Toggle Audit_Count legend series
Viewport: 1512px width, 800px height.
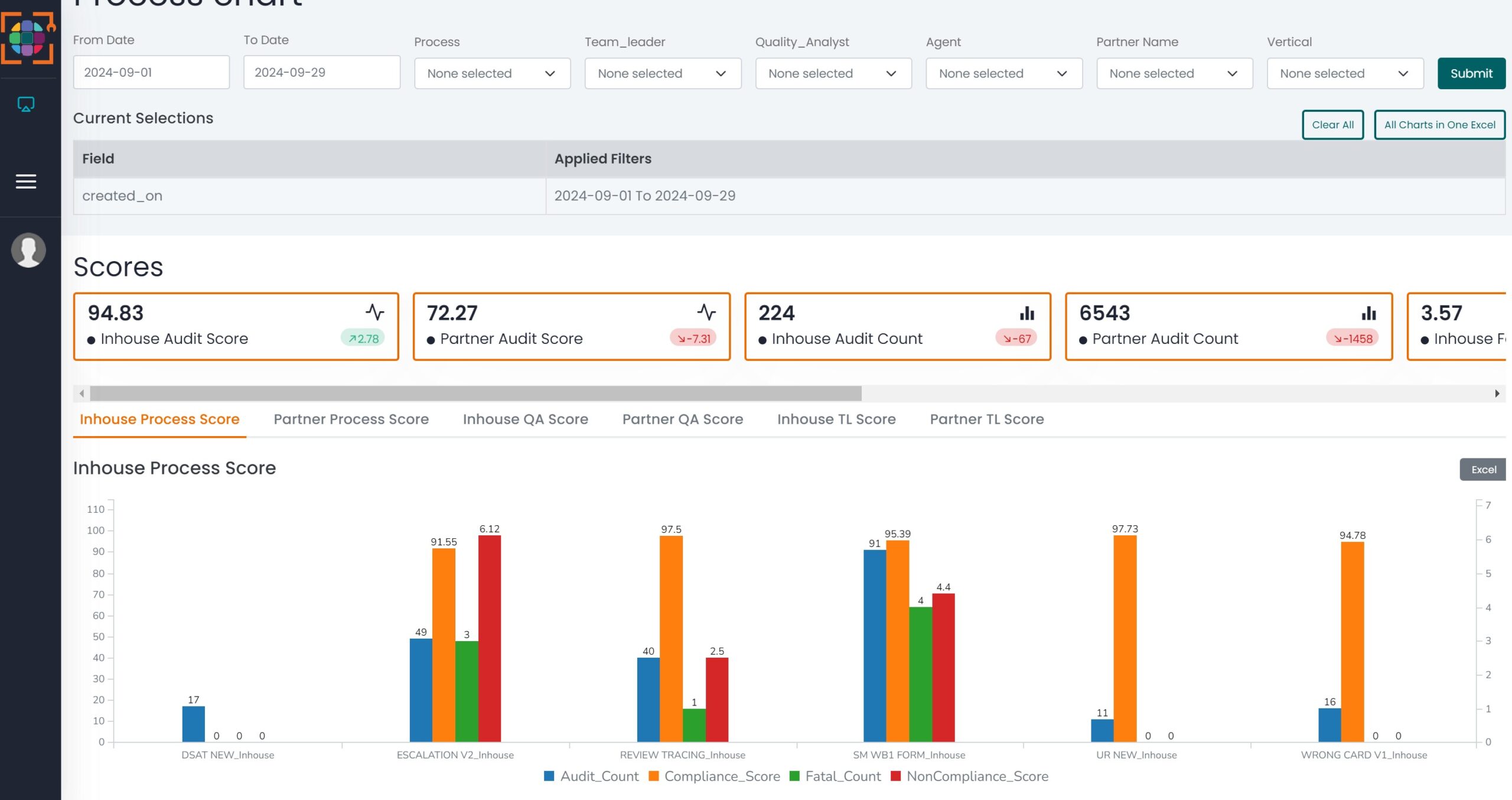591,776
